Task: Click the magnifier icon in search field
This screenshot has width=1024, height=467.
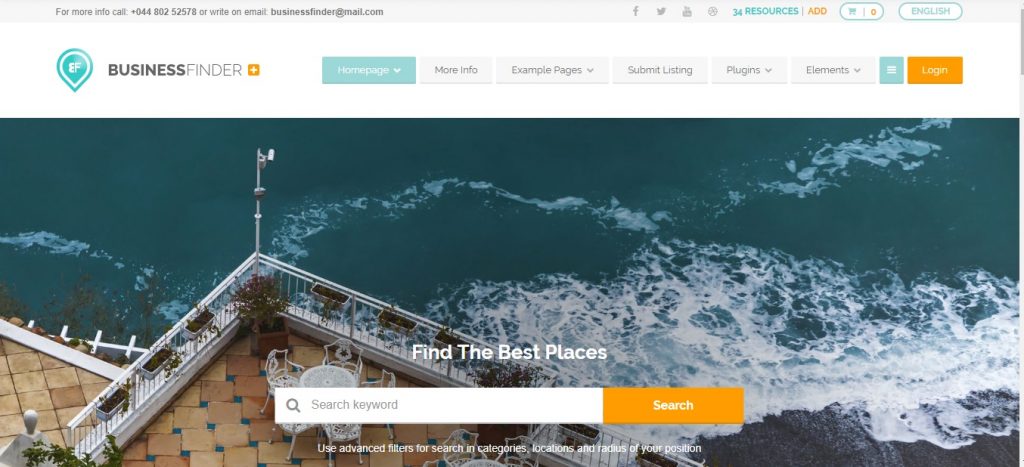Action: 293,406
